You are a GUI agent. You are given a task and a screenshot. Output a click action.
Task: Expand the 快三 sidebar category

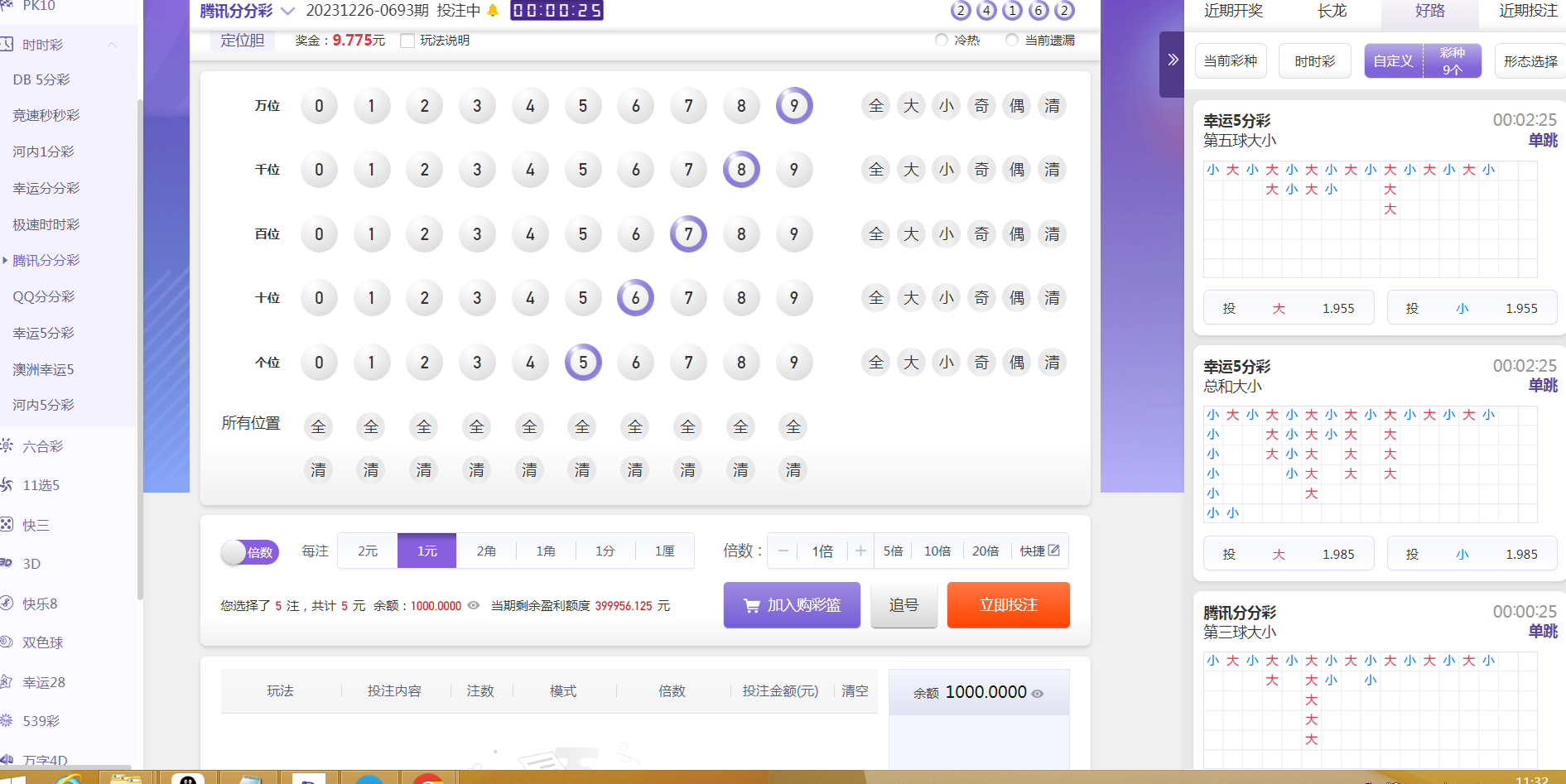point(36,525)
